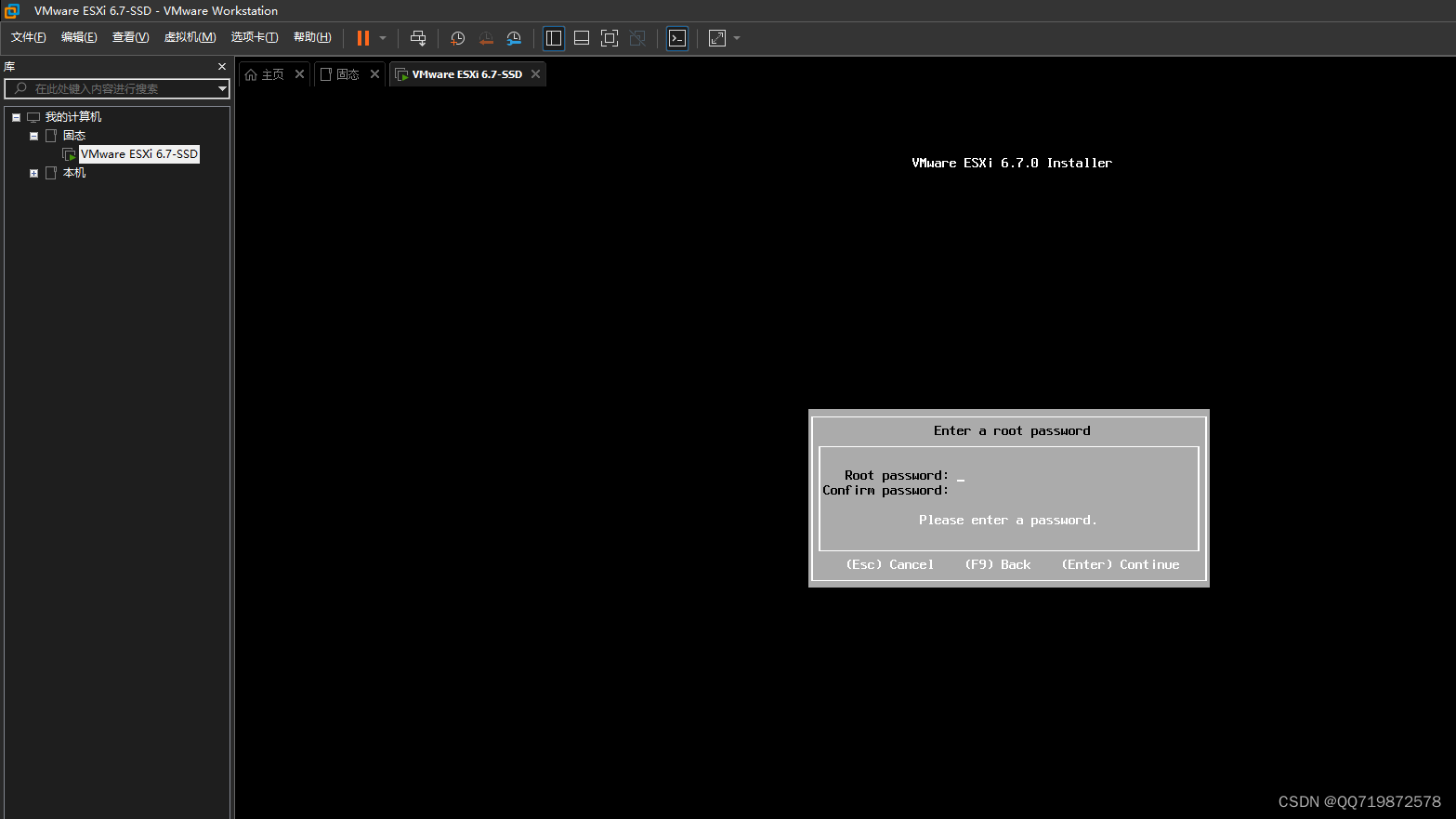Open the 选项卡(T) menu
This screenshot has height=819, width=1456.
tap(255, 37)
